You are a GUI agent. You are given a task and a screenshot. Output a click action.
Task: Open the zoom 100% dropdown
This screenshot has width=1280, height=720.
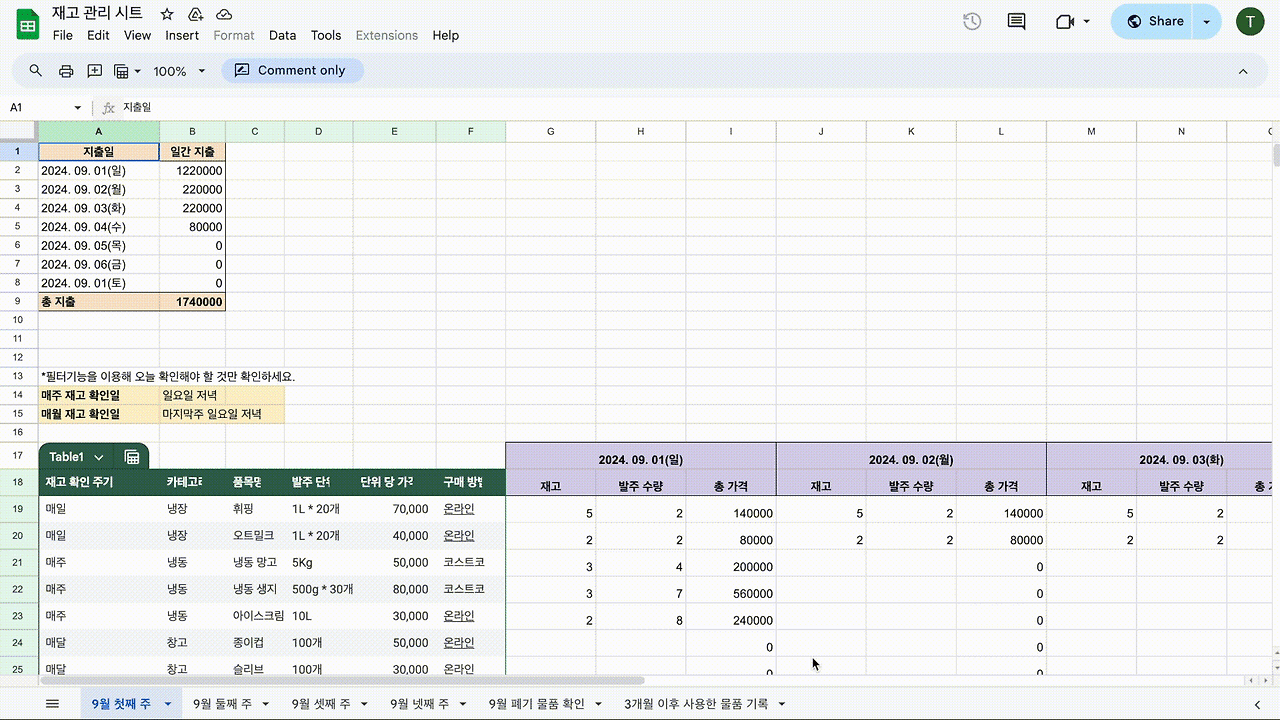[180, 71]
